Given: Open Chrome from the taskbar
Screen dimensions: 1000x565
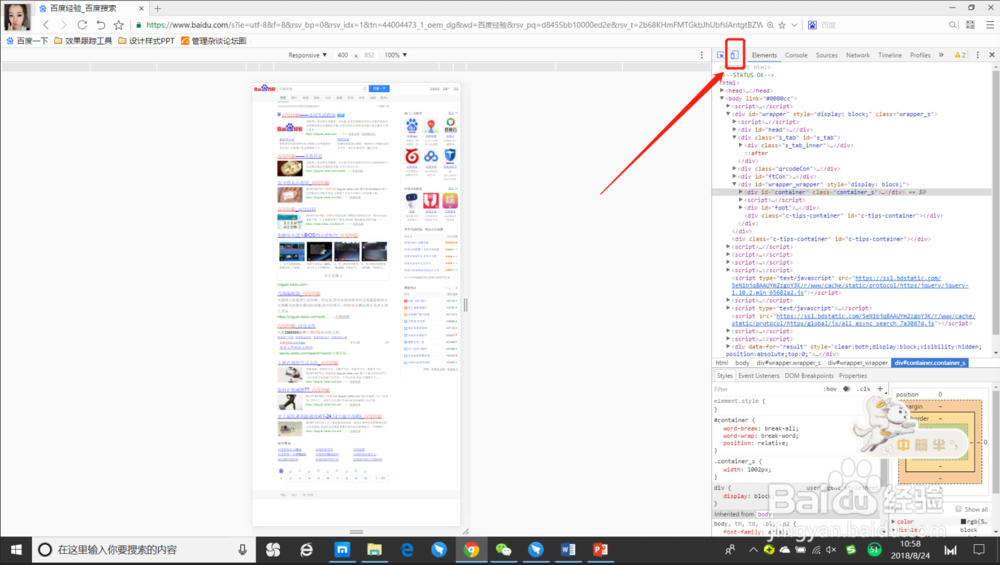Looking at the screenshot, I should 471,550.
